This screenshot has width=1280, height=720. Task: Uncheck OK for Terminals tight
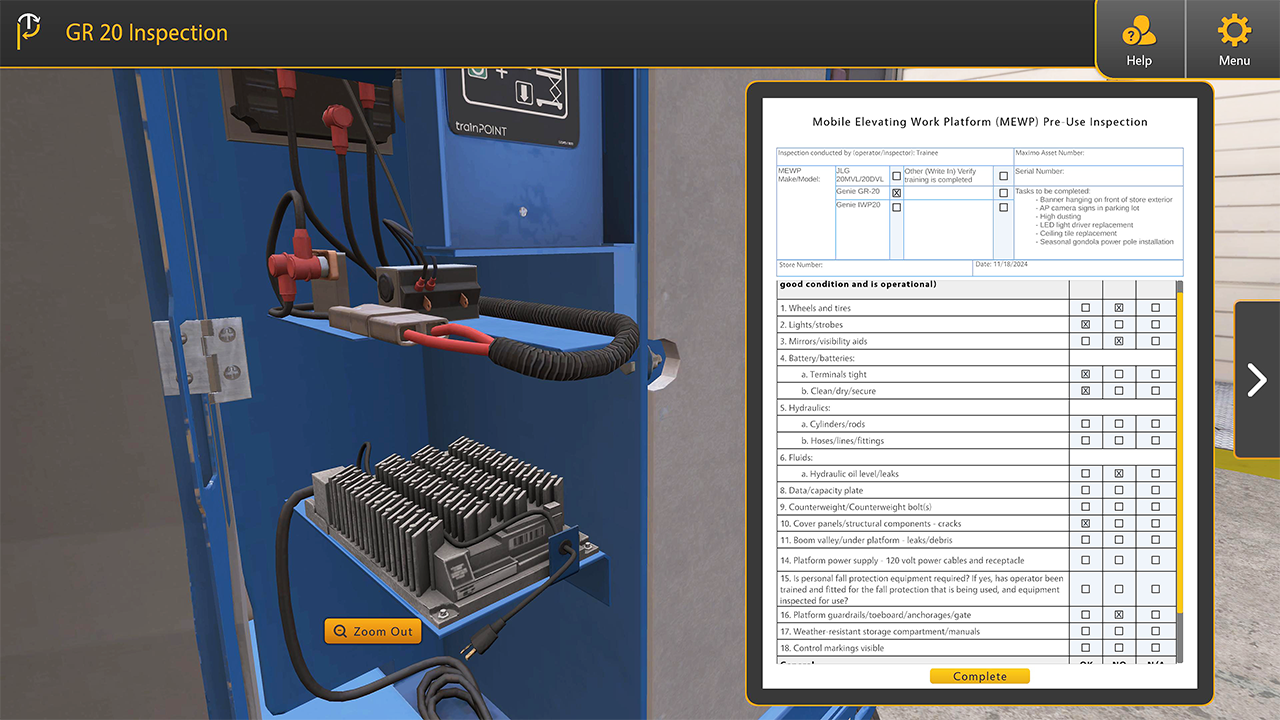[x=1086, y=374]
